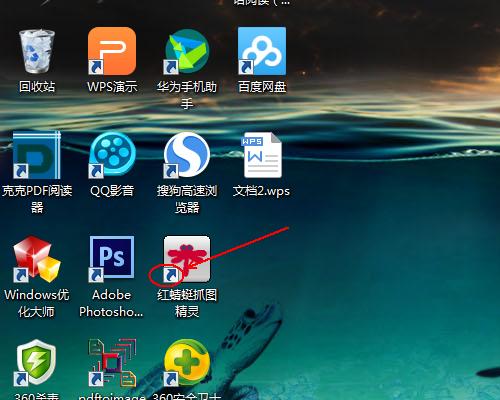Launch 360安全卫士 green plus icon
The image size is (500, 400).
pyautogui.click(x=187, y=363)
